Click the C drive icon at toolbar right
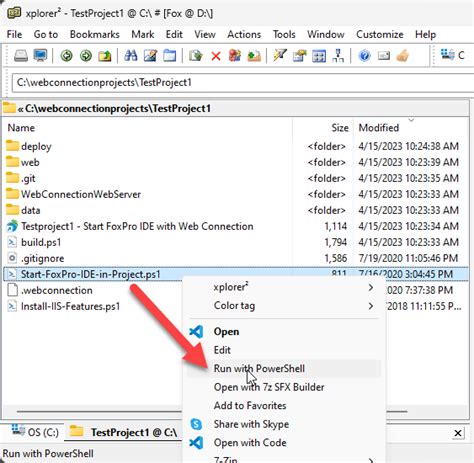 click(447, 54)
